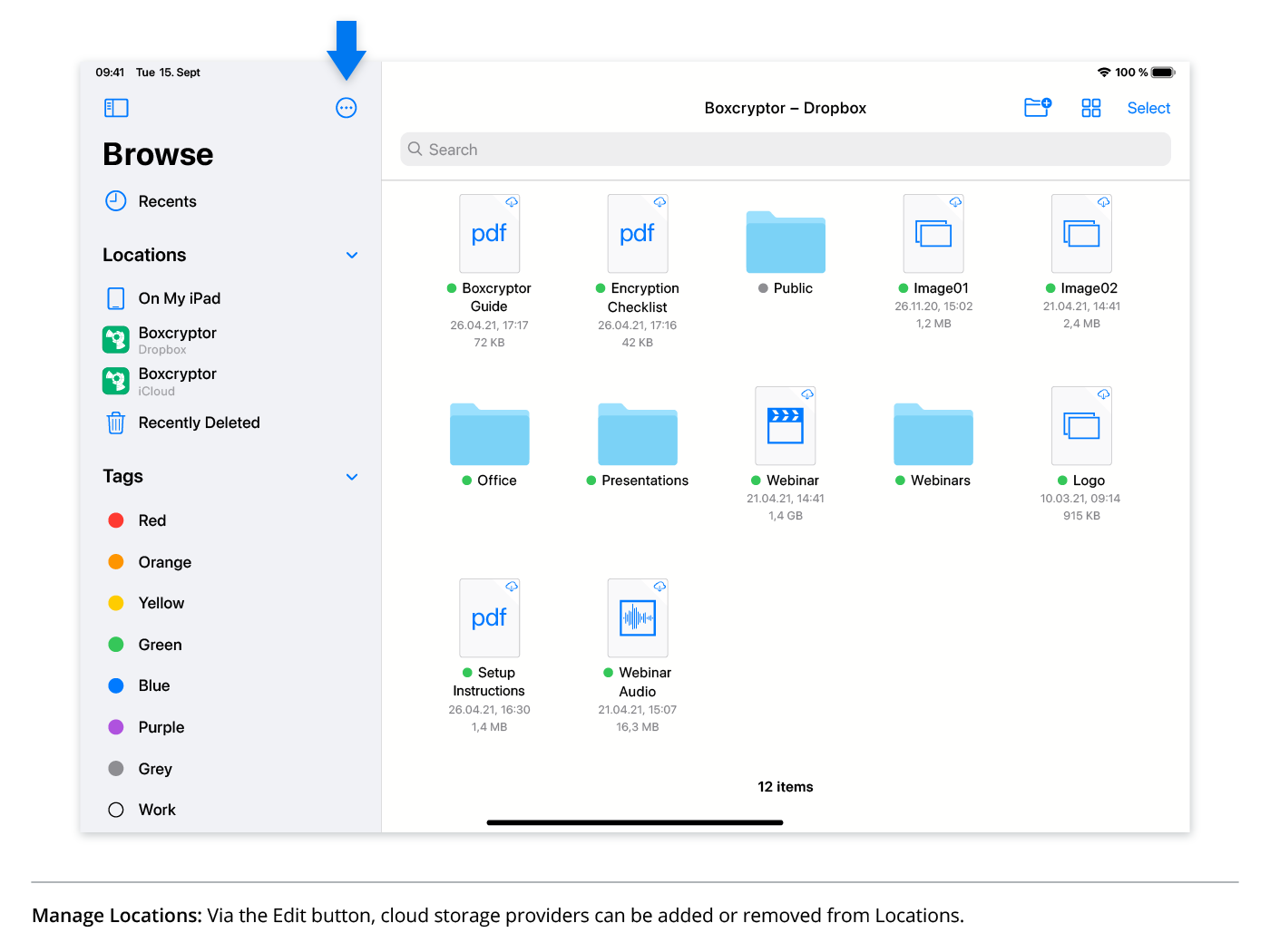Toggle the sidebar panel icon
The image size is (1270, 952).
click(x=116, y=108)
